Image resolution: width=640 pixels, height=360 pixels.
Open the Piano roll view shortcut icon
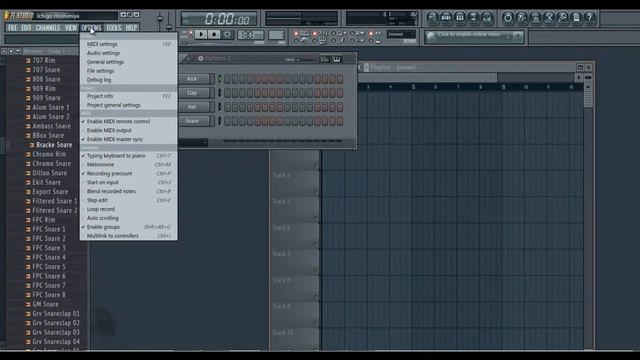pos(460,17)
